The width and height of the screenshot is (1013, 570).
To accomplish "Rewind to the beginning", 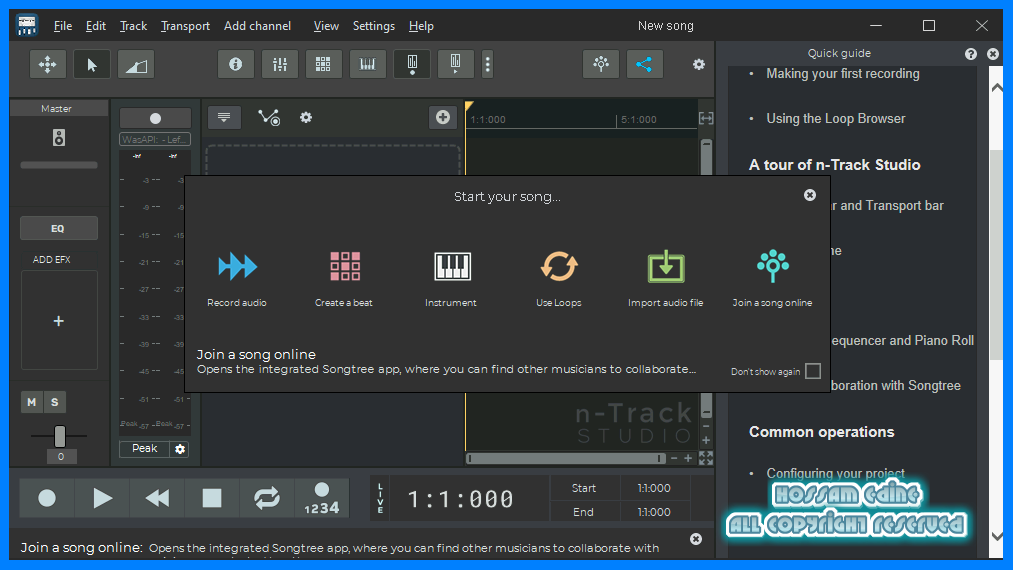I will point(157,498).
